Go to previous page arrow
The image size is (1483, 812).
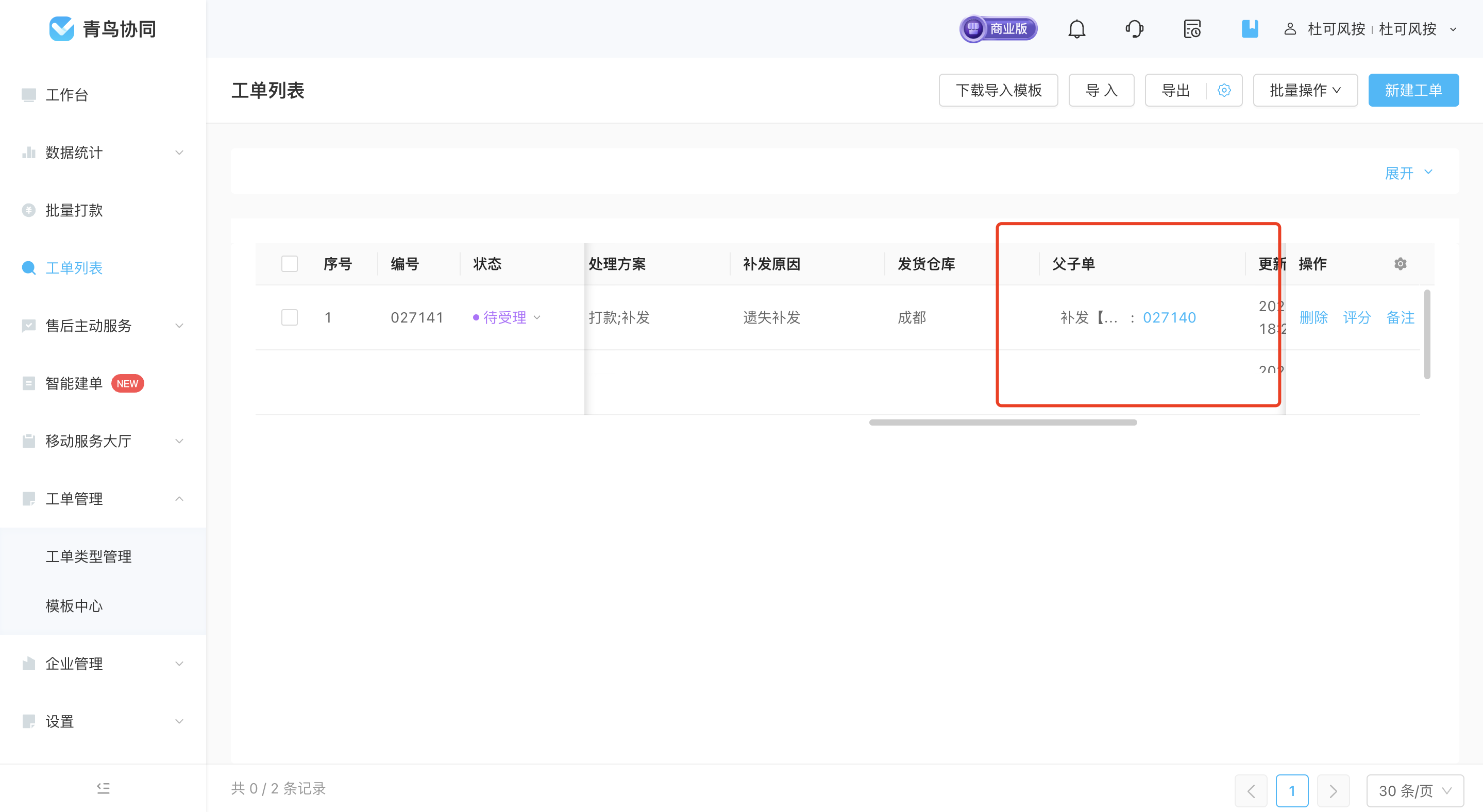point(1251,791)
